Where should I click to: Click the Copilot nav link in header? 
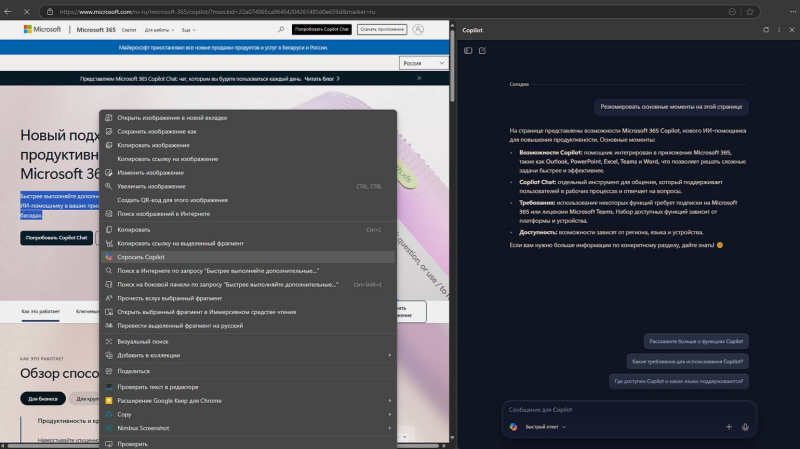tap(129, 30)
